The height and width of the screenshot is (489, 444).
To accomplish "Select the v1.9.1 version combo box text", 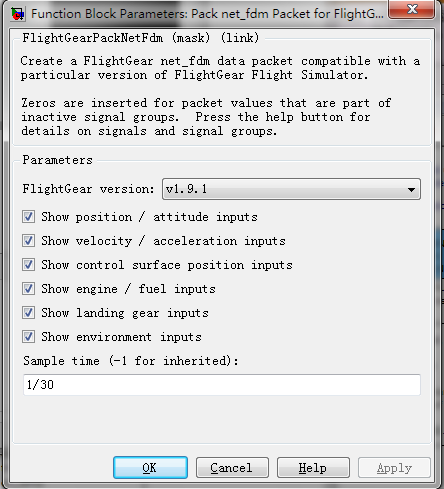I will 186,189.
